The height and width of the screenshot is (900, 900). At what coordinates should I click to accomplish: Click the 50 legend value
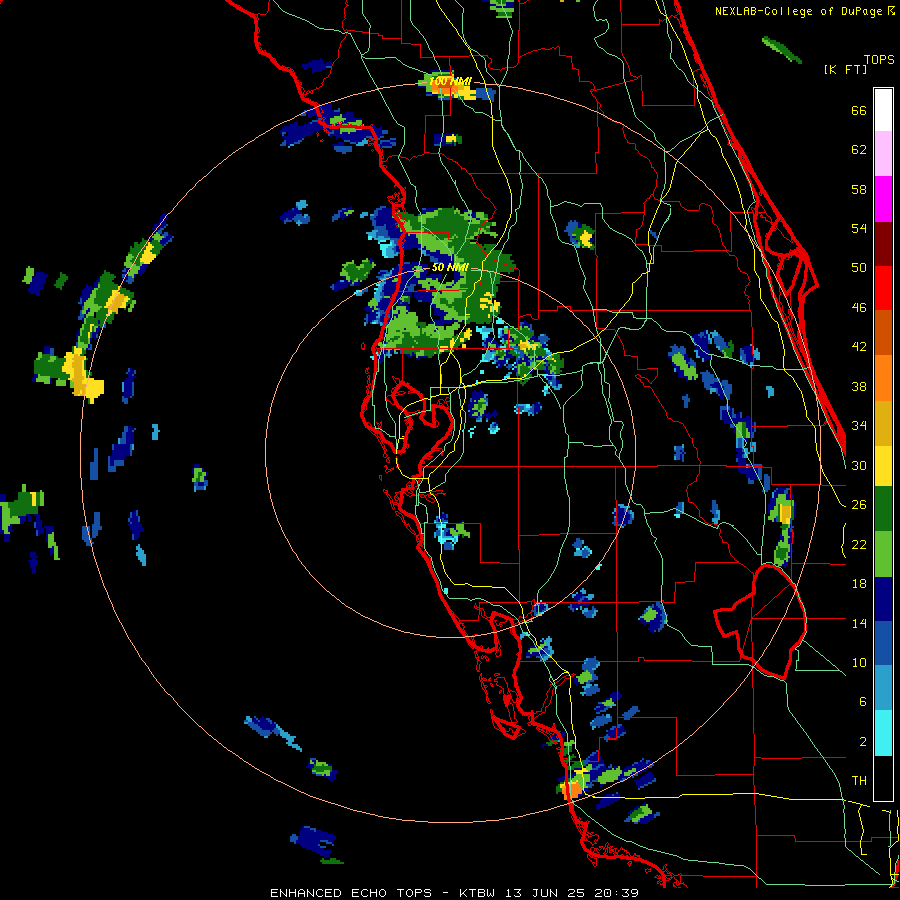pos(859,267)
